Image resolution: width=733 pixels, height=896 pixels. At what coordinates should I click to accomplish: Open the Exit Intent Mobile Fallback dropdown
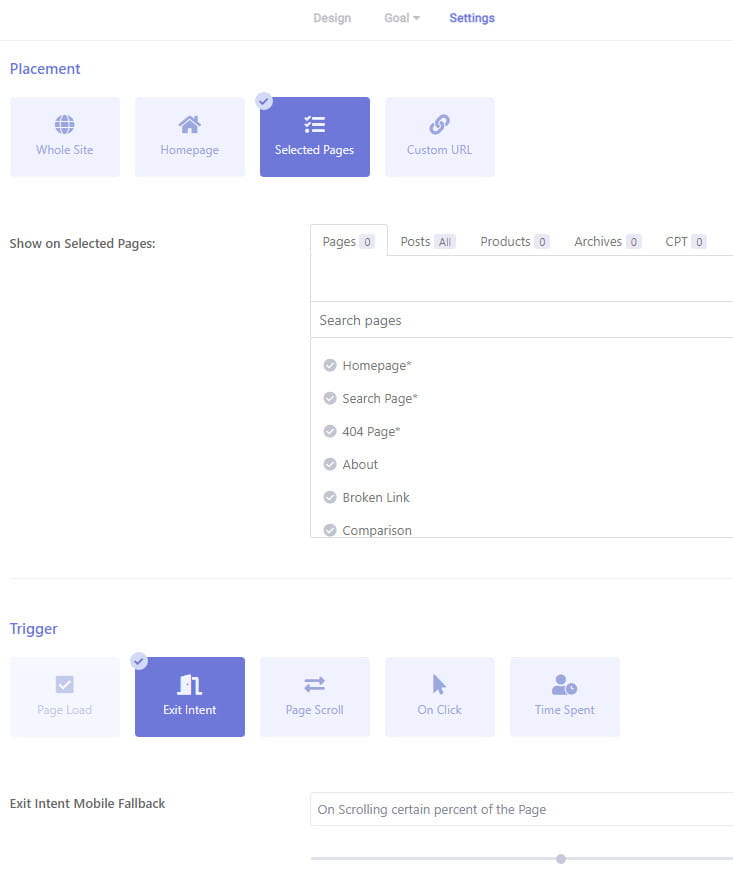[522, 809]
